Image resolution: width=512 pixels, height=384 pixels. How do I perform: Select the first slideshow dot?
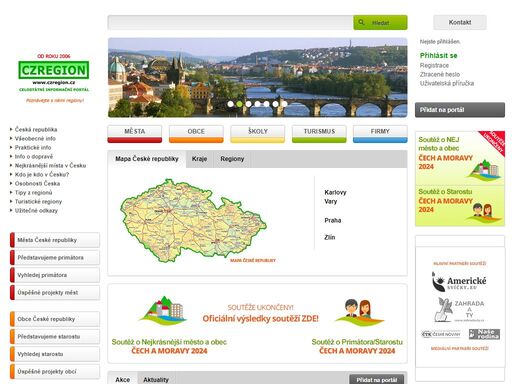(230, 104)
